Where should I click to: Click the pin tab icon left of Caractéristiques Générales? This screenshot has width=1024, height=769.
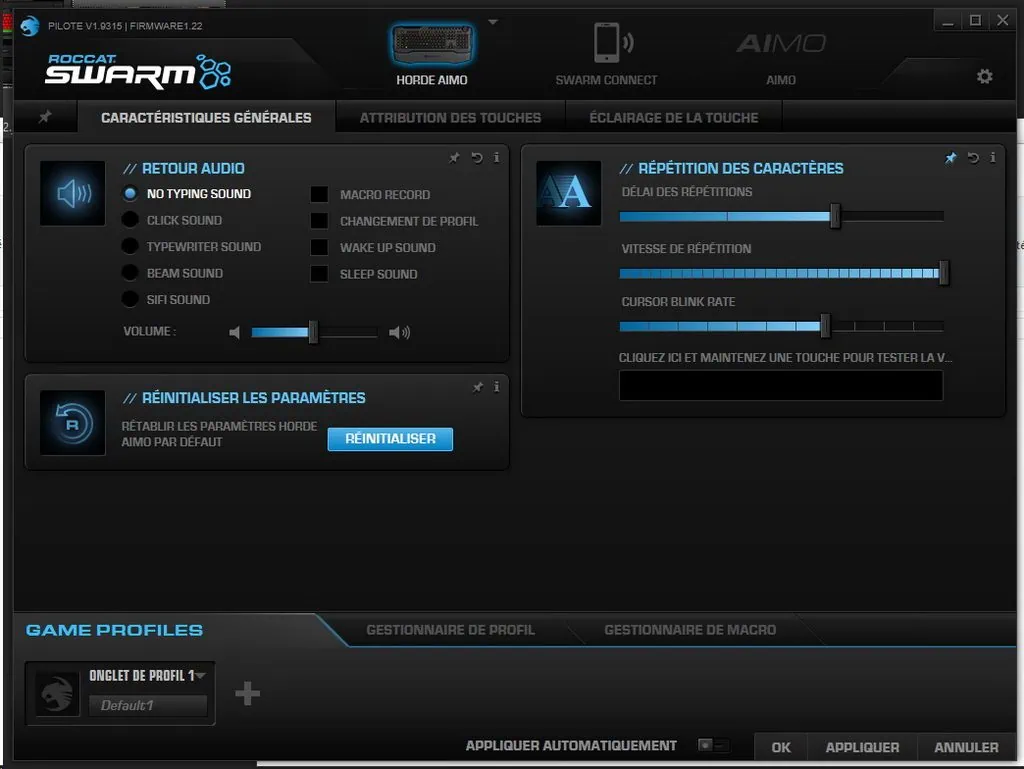point(45,117)
